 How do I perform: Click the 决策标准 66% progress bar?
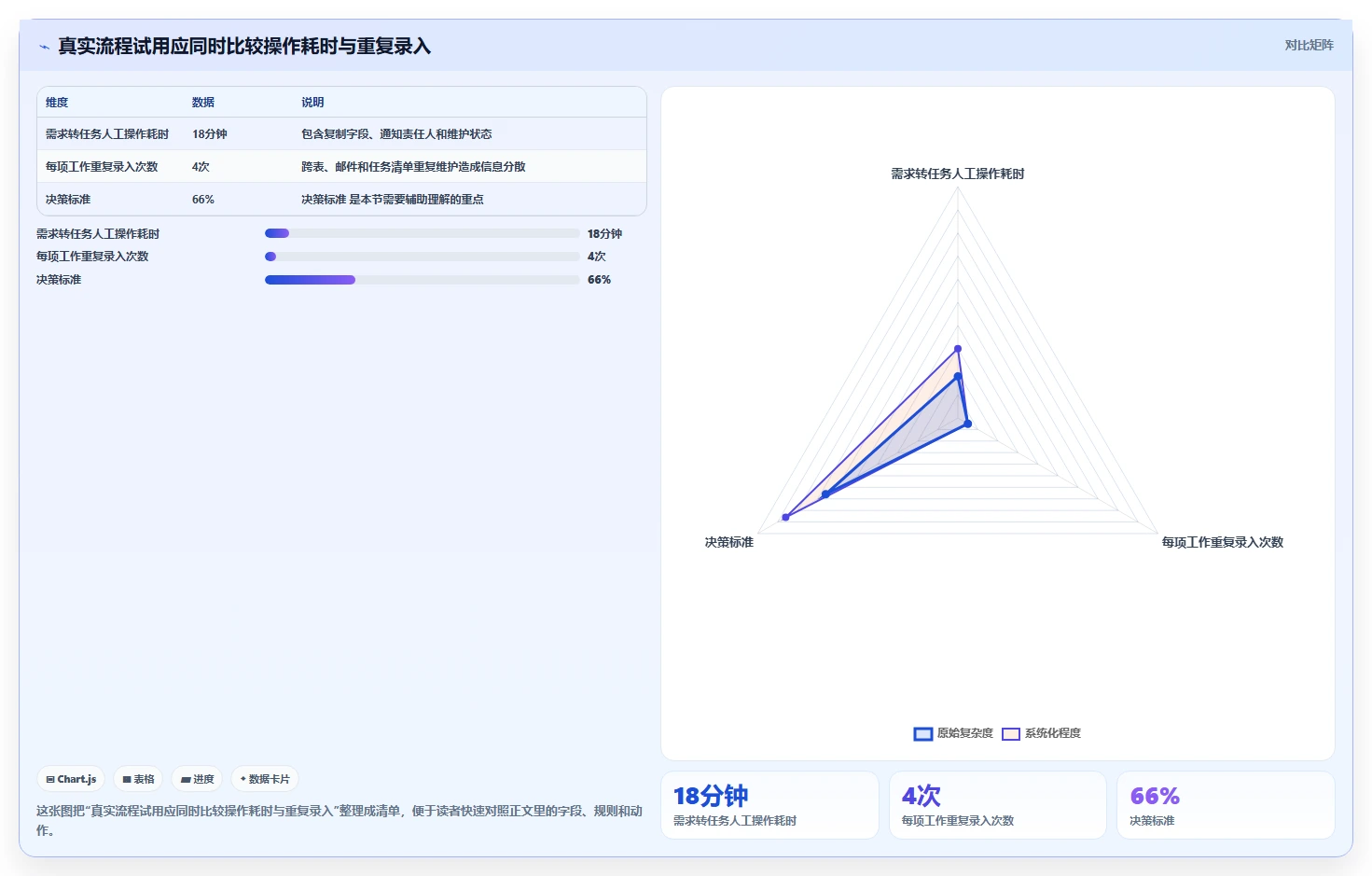[x=423, y=280]
